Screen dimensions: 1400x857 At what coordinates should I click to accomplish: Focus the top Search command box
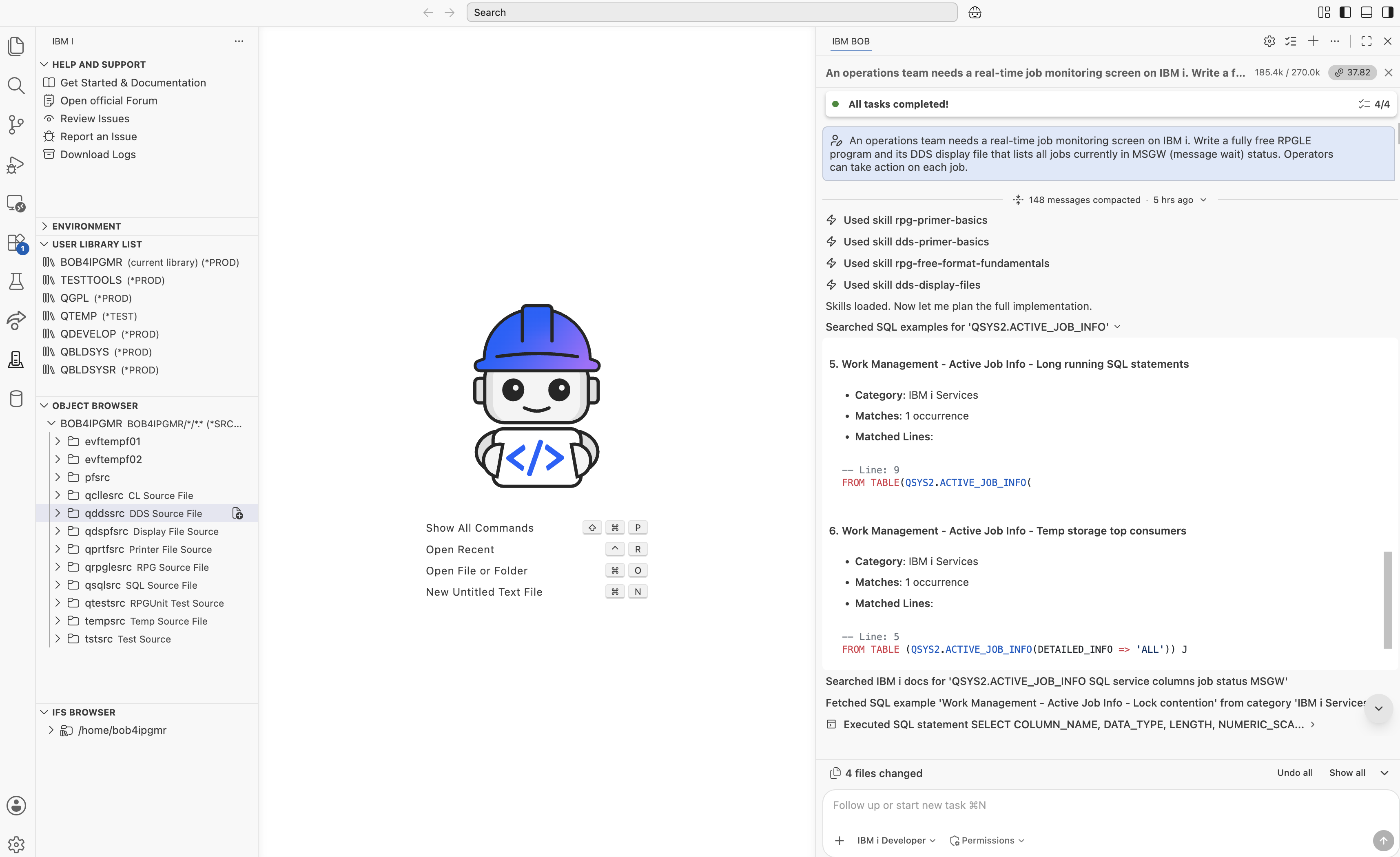coord(711,13)
